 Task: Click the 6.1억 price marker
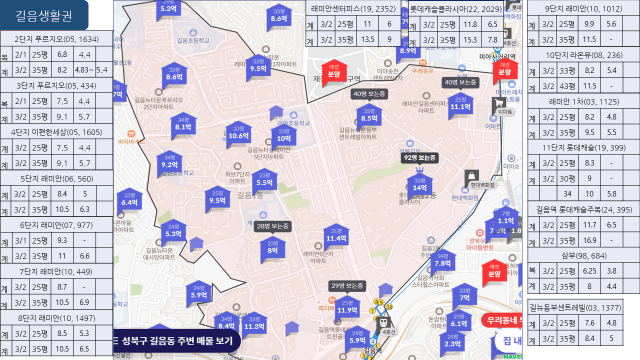(459, 322)
